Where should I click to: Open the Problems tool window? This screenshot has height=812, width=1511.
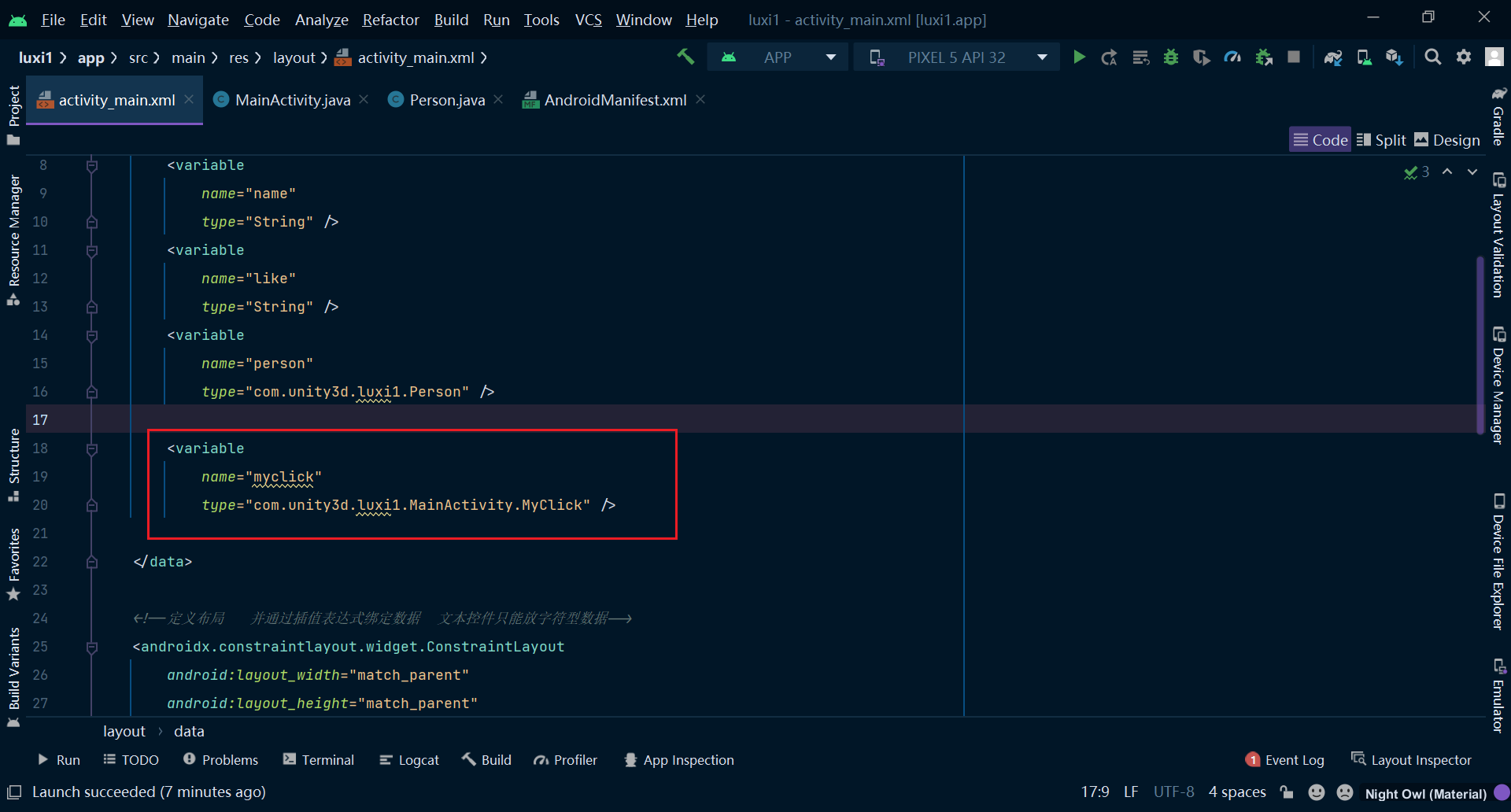pyautogui.click(x=221, y=760)
